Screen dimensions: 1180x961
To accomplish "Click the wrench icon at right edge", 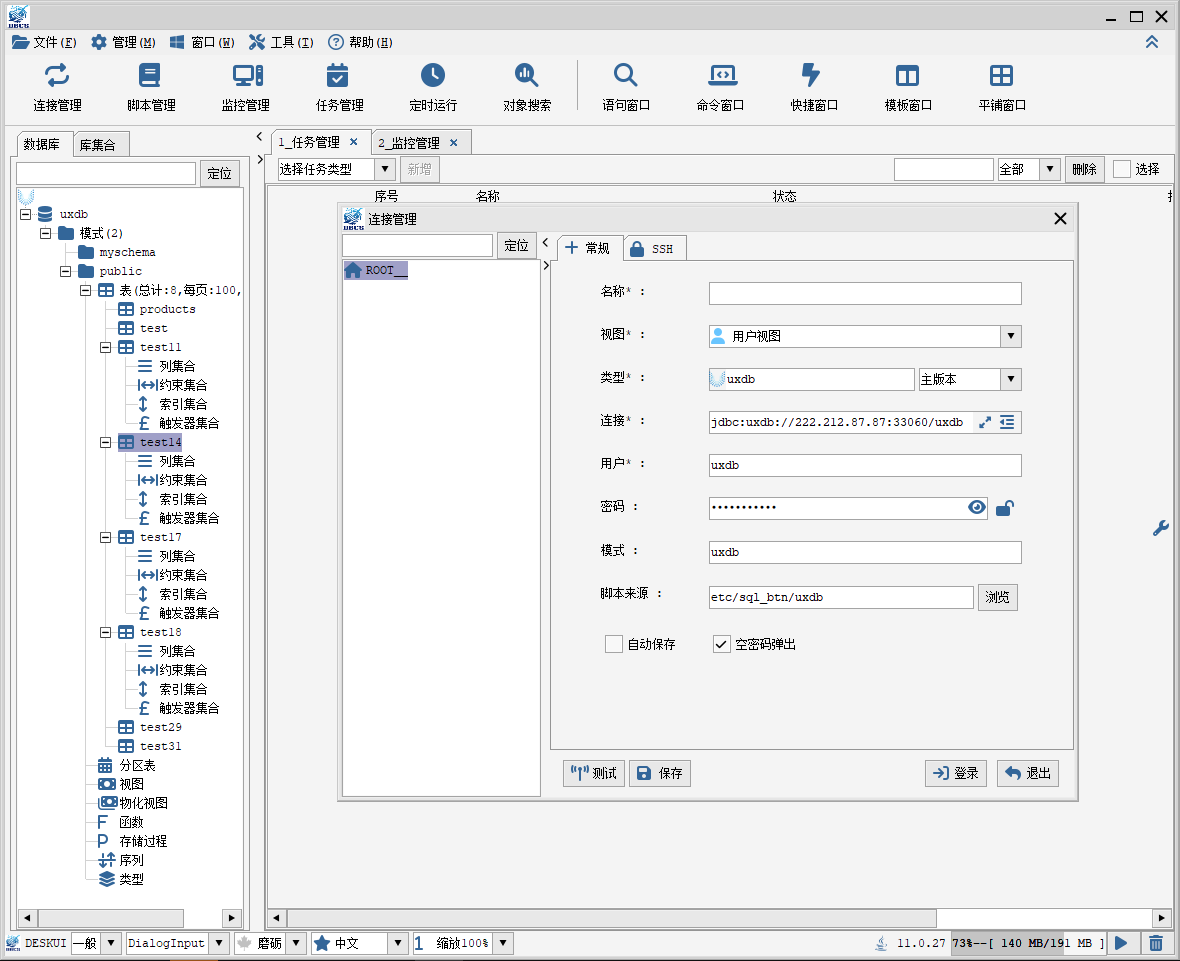I will coord(1160,528).
